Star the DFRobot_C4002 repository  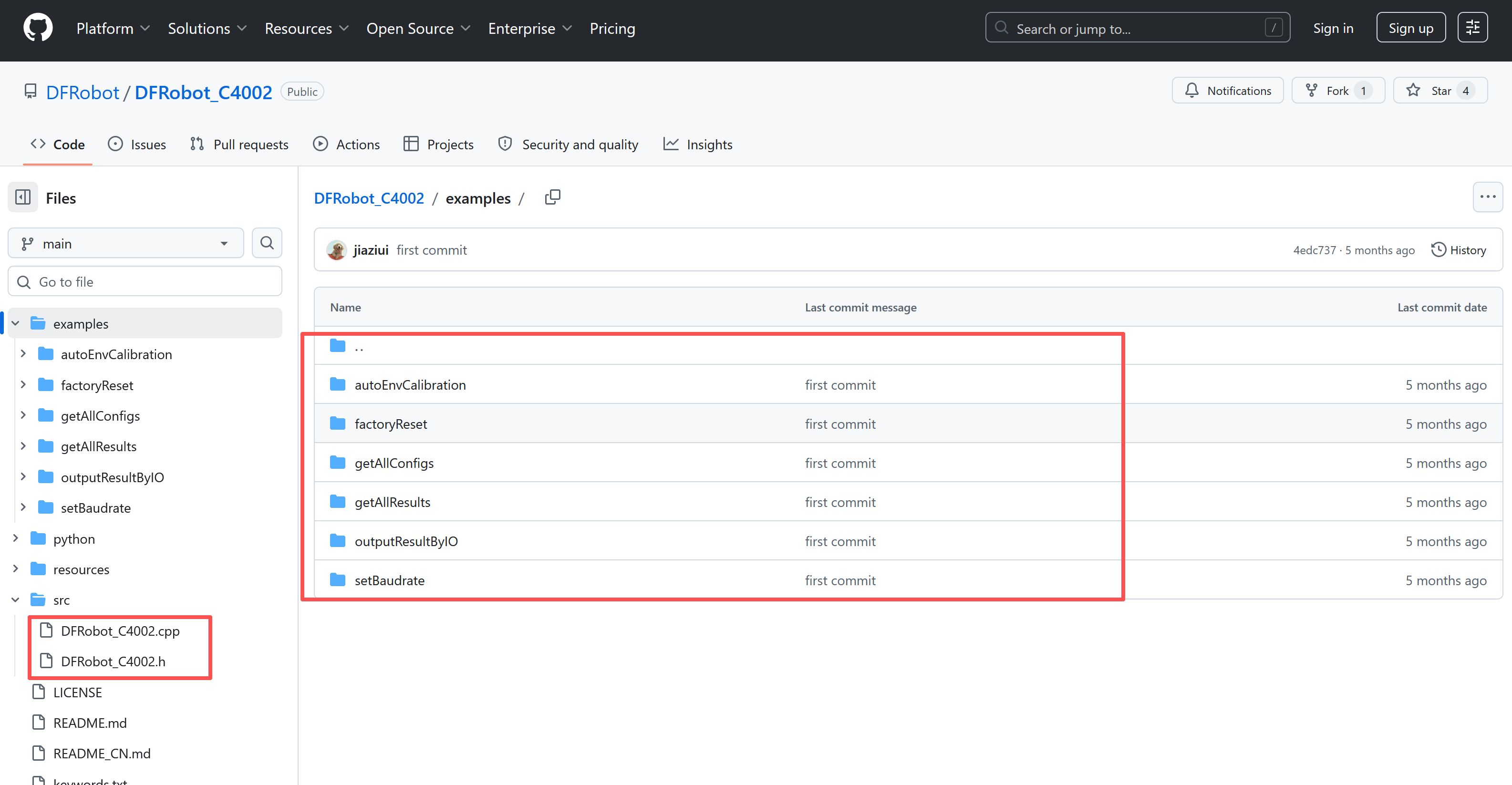[x=1440, y=90]
